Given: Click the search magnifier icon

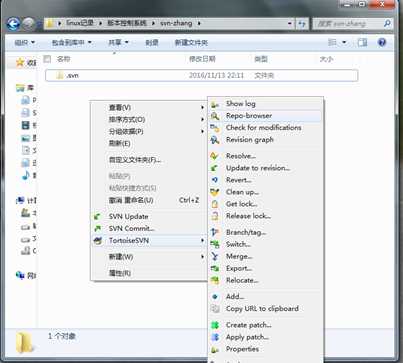Looking at the screenshot, I should pos(387,24).
